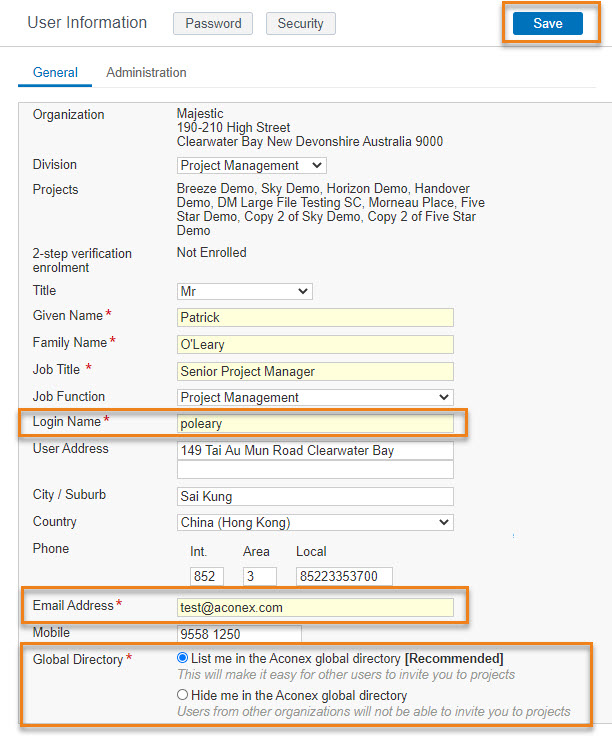612x740 pixels.
Task: Click the phone Local number field
Action: 344,577
